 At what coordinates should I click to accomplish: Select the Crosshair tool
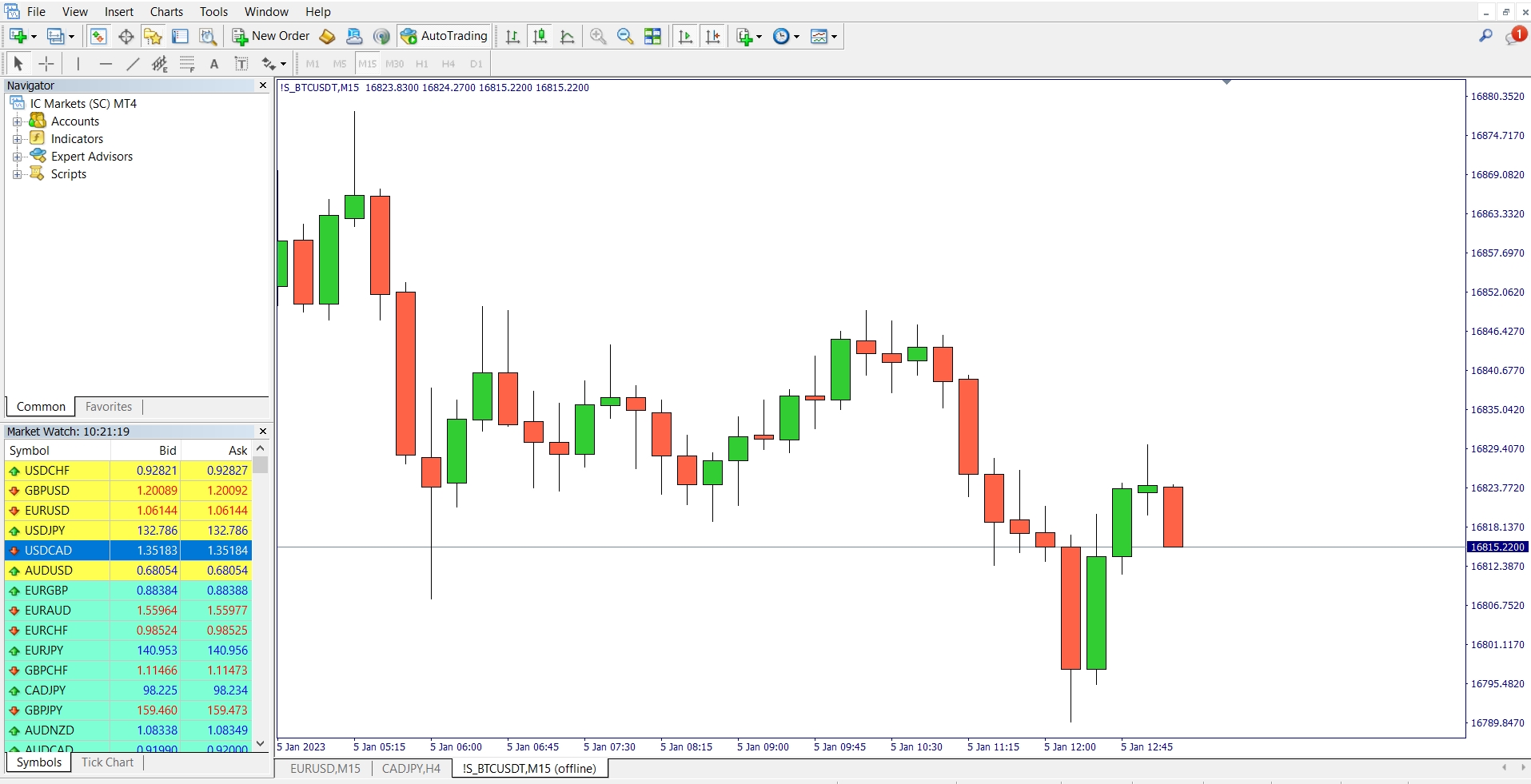pos(46,64)
